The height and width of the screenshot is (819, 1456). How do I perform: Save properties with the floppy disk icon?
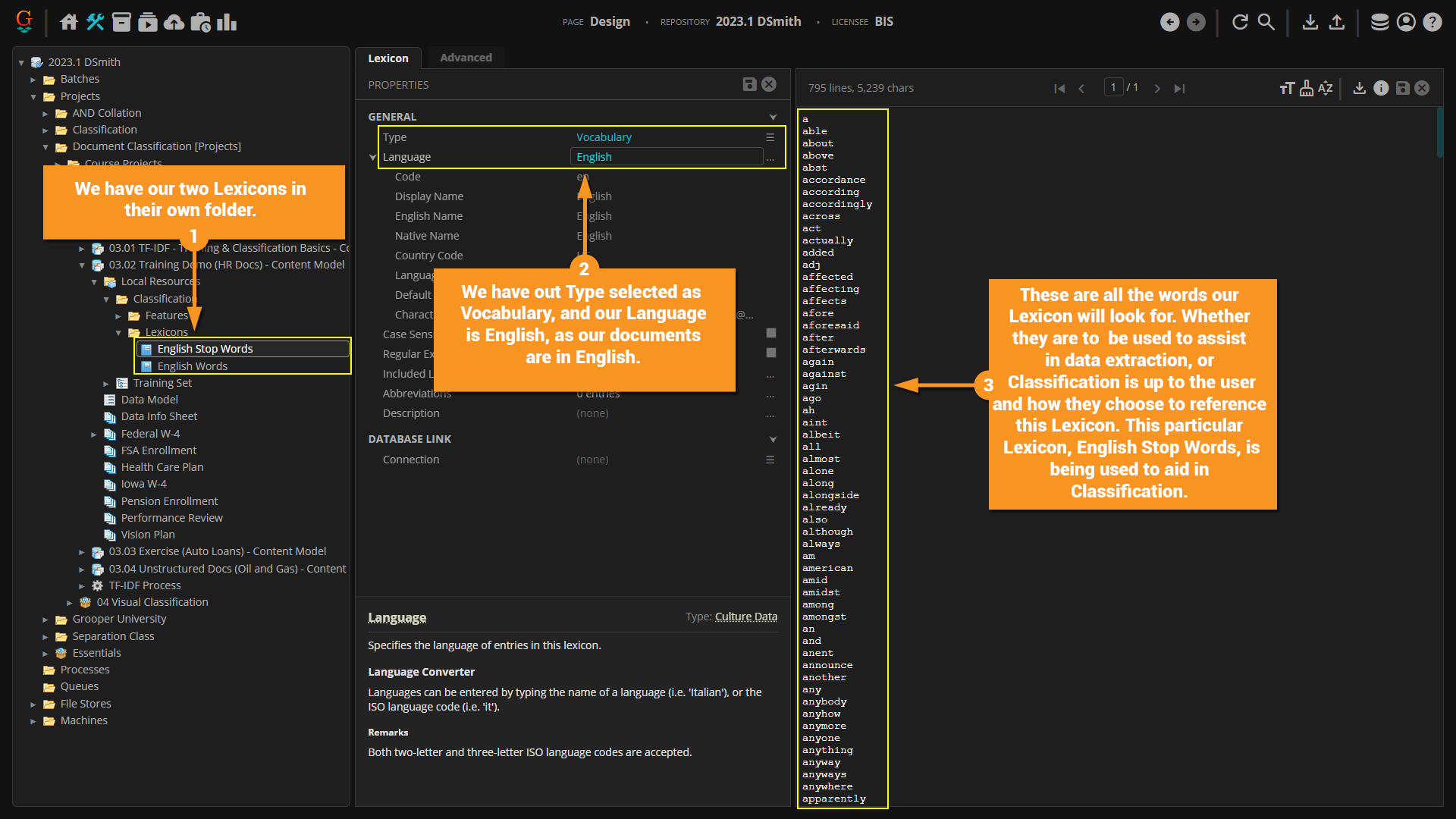pyautogui.click(x=749, y=84)
